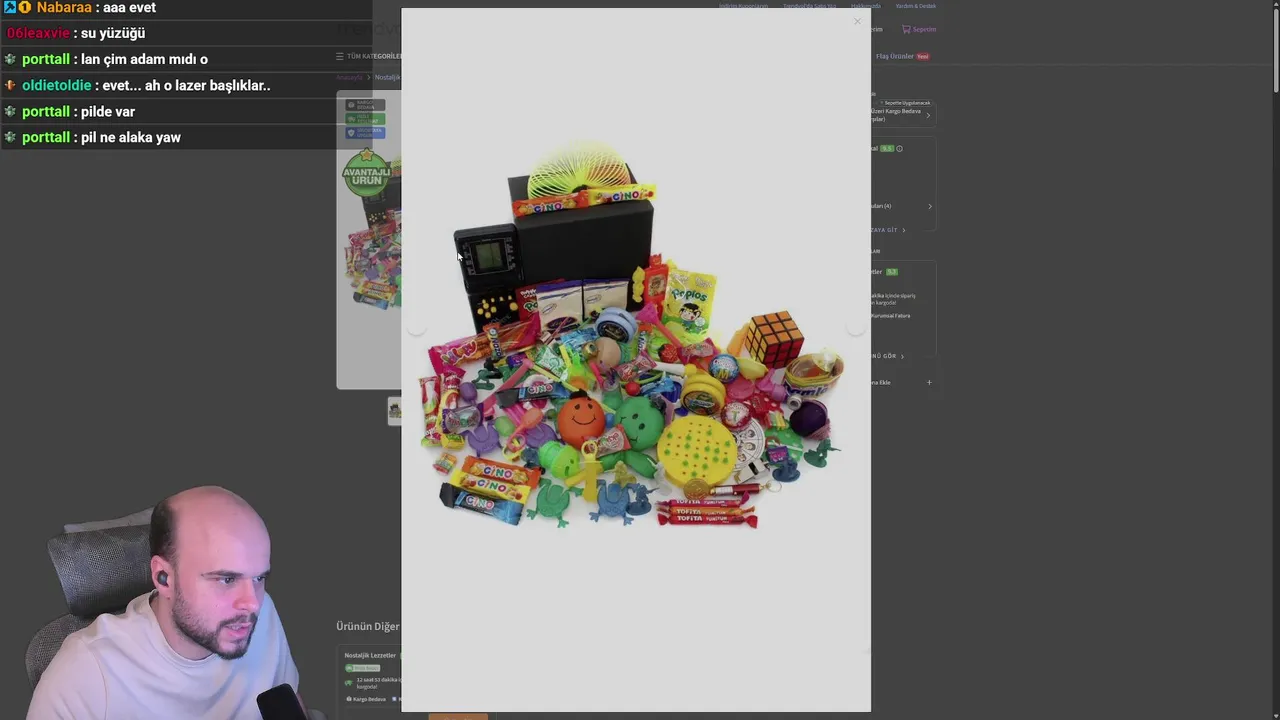Screen dimensions: 1280x720
Task: Show the previous image with the lightbox left arrow
Action: pos(417,327)
